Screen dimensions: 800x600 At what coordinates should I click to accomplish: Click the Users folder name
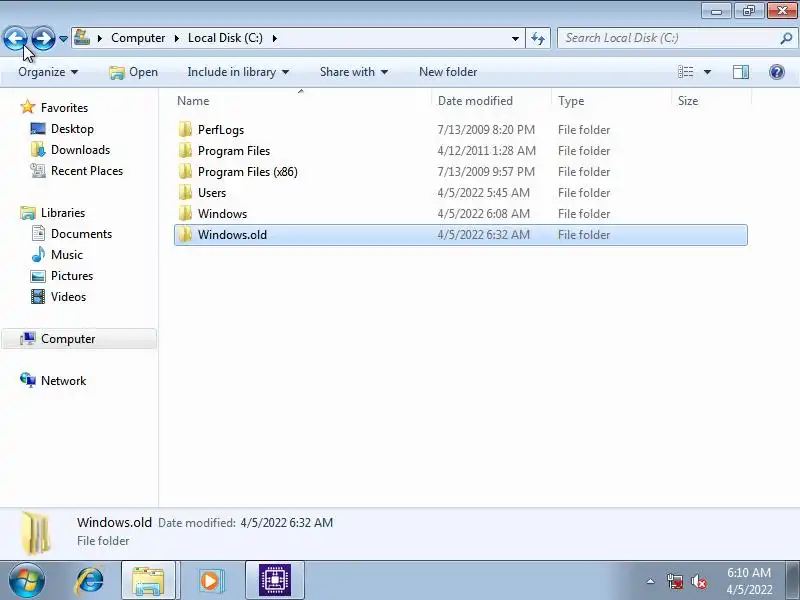pos(212,192)
